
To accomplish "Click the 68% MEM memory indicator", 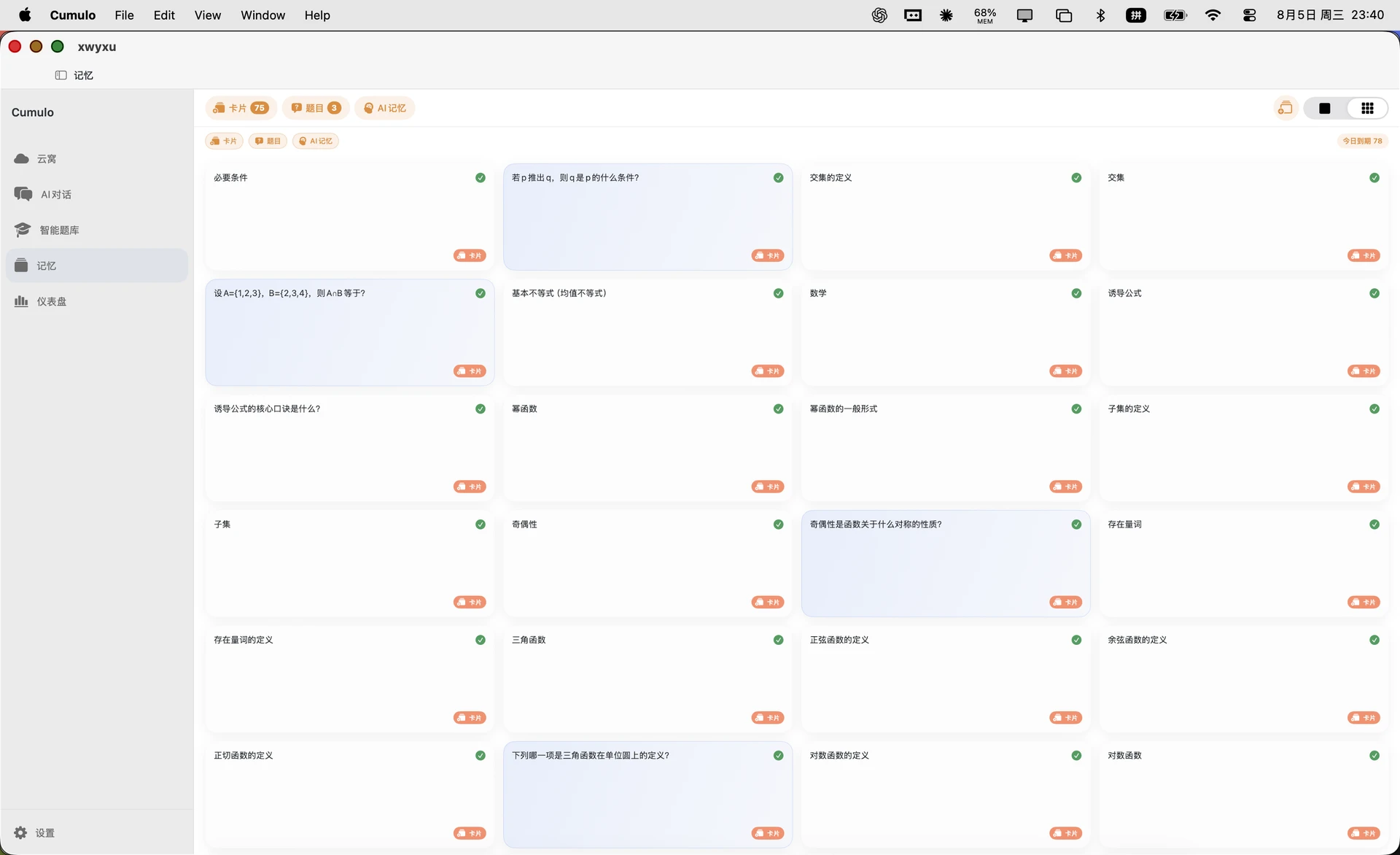I will point(984,15).
